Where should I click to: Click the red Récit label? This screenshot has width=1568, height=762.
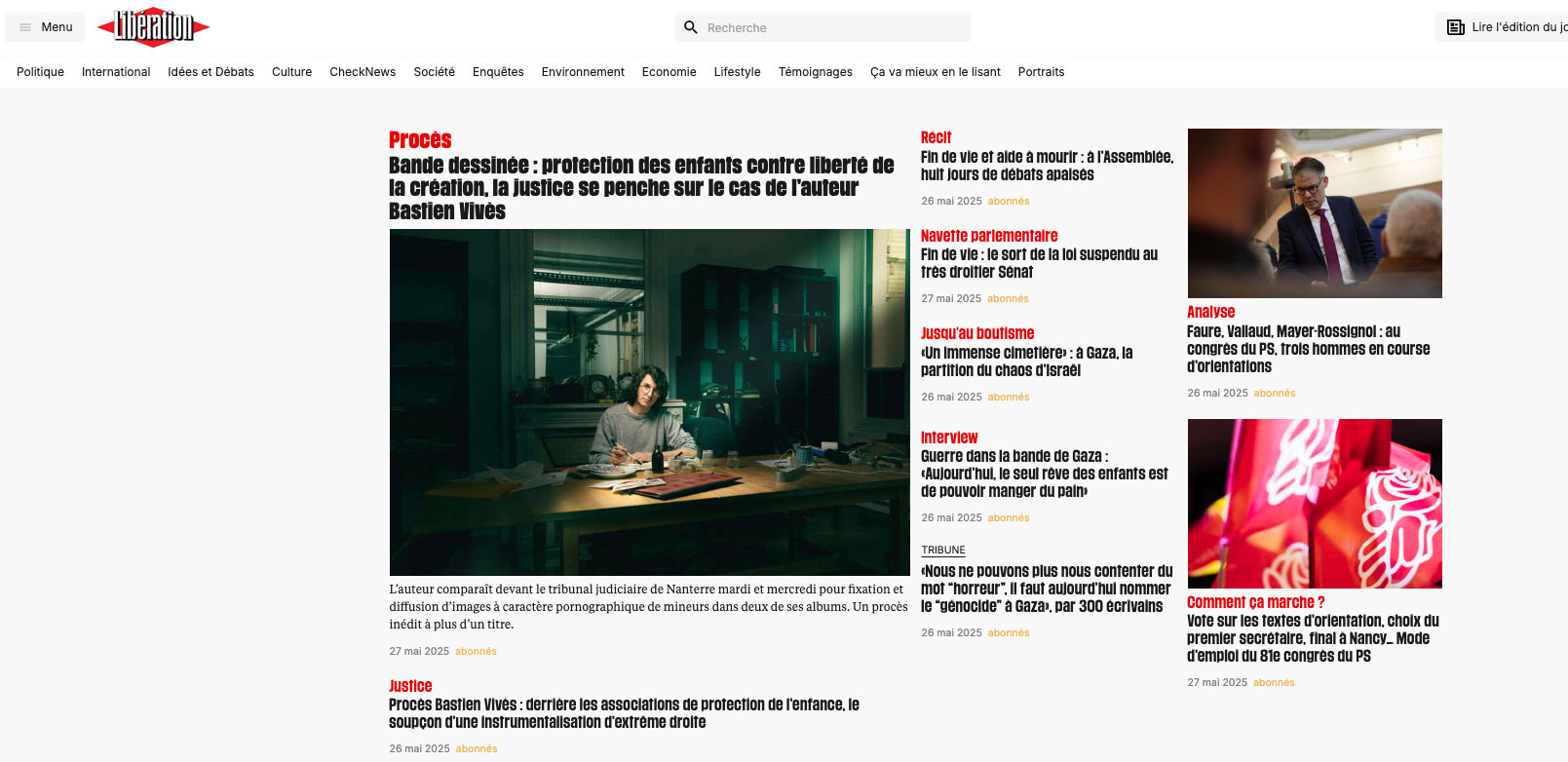(x=936, y=137)
